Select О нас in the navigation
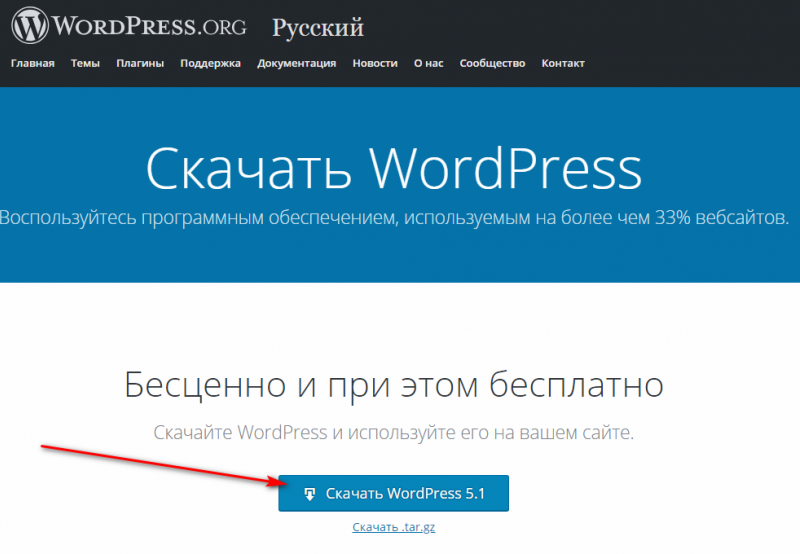This screenshot has width=800, height=554. tap(429, 63)
